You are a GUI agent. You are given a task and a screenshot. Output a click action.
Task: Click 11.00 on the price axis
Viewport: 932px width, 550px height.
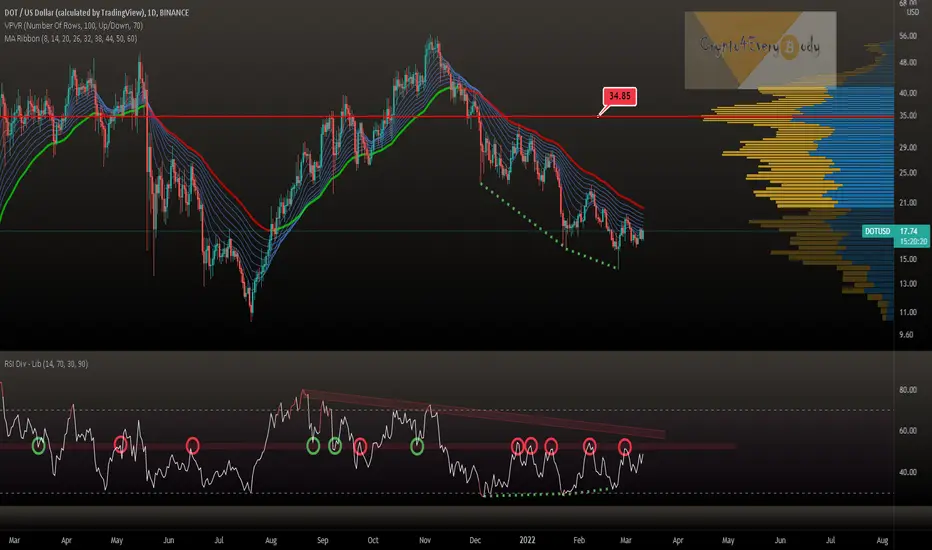pos(908,312)
